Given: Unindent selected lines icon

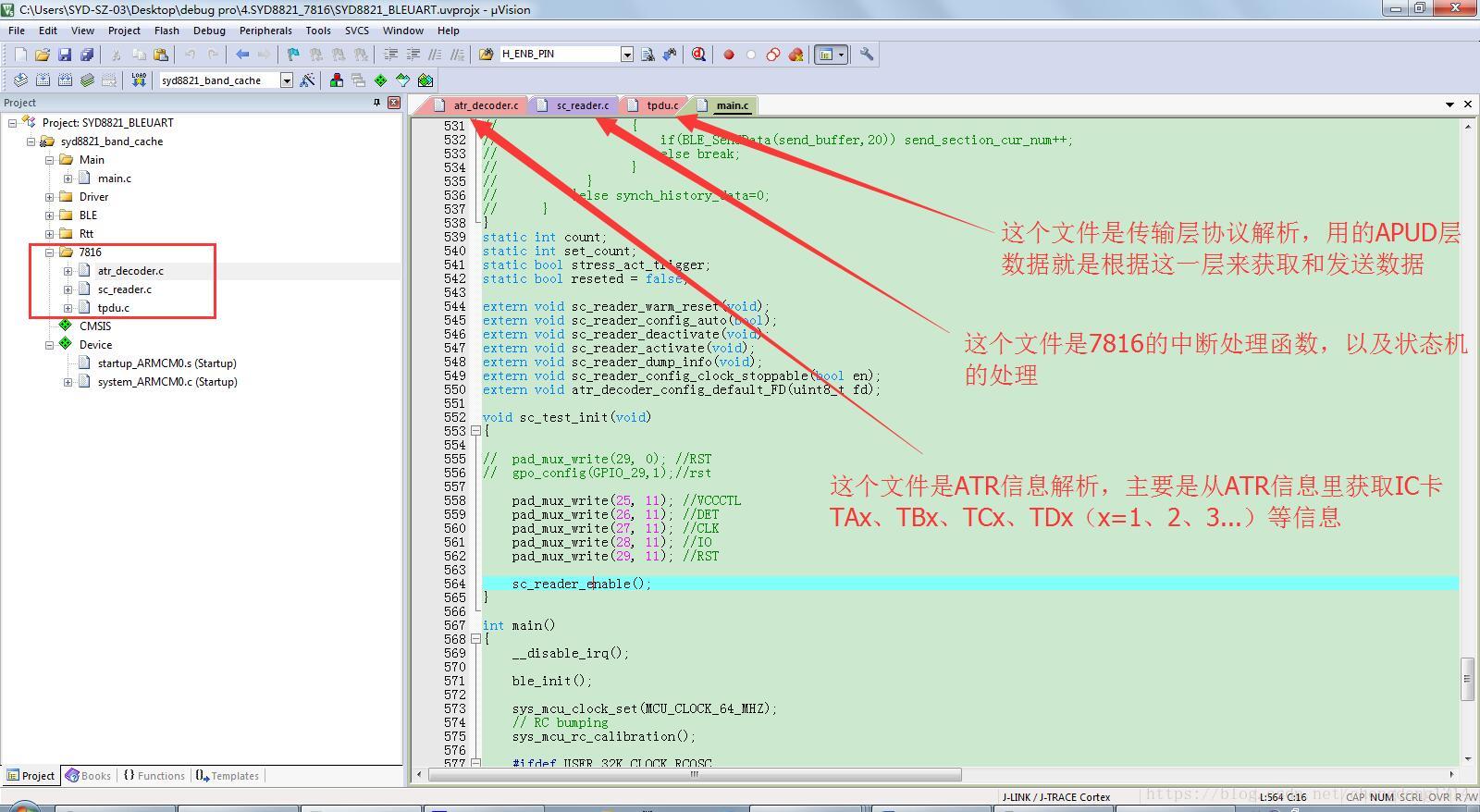Looking at the screenshot, I should (x=413, y=55).
